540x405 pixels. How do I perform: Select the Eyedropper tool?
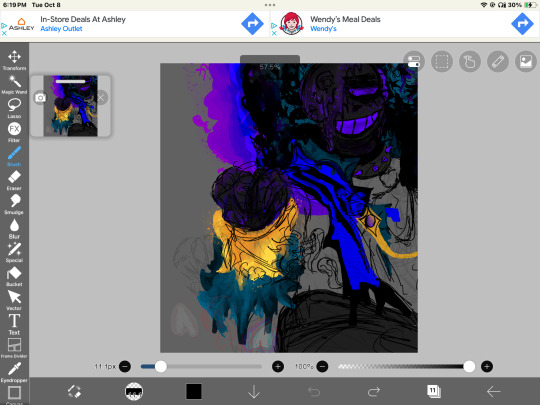click(14, 372)
